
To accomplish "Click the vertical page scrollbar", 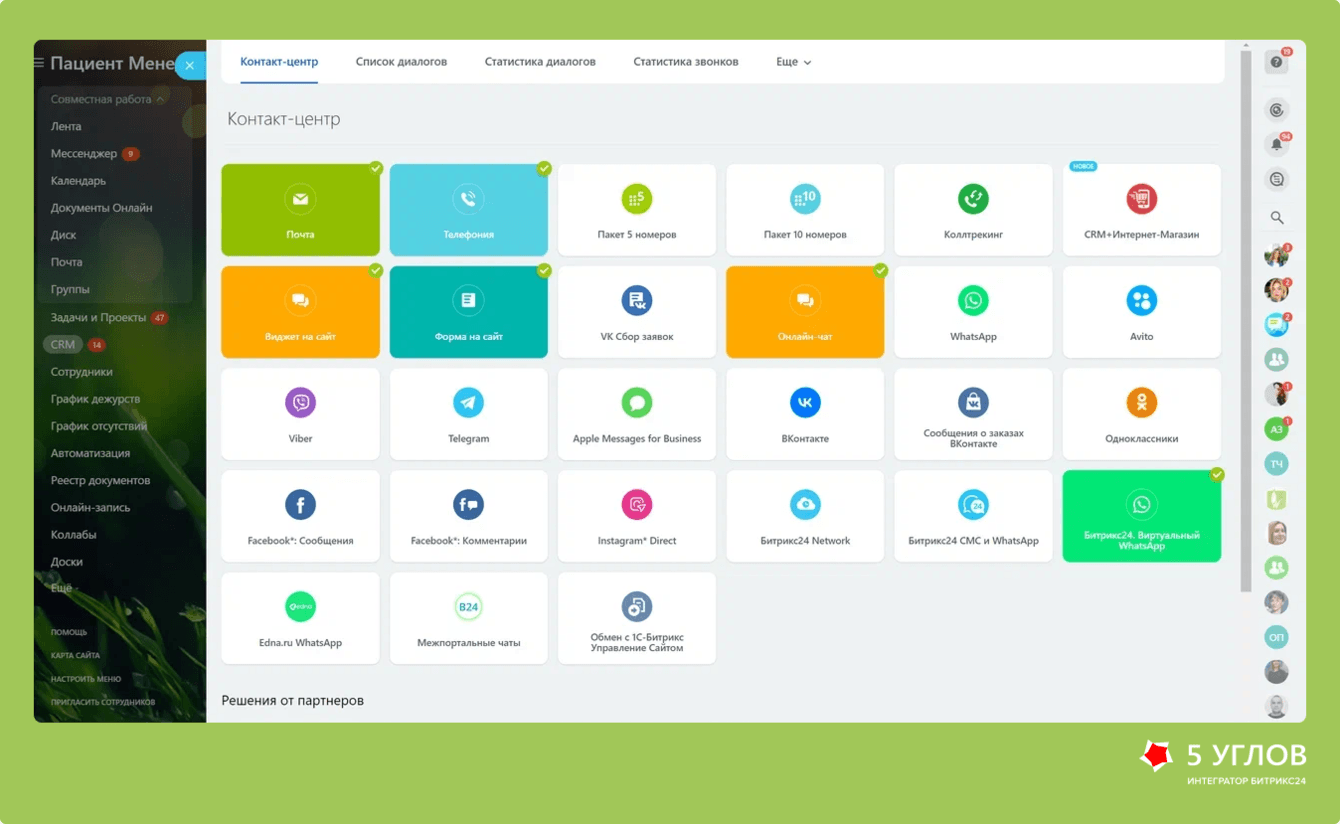I will (x=1246, y=320).
